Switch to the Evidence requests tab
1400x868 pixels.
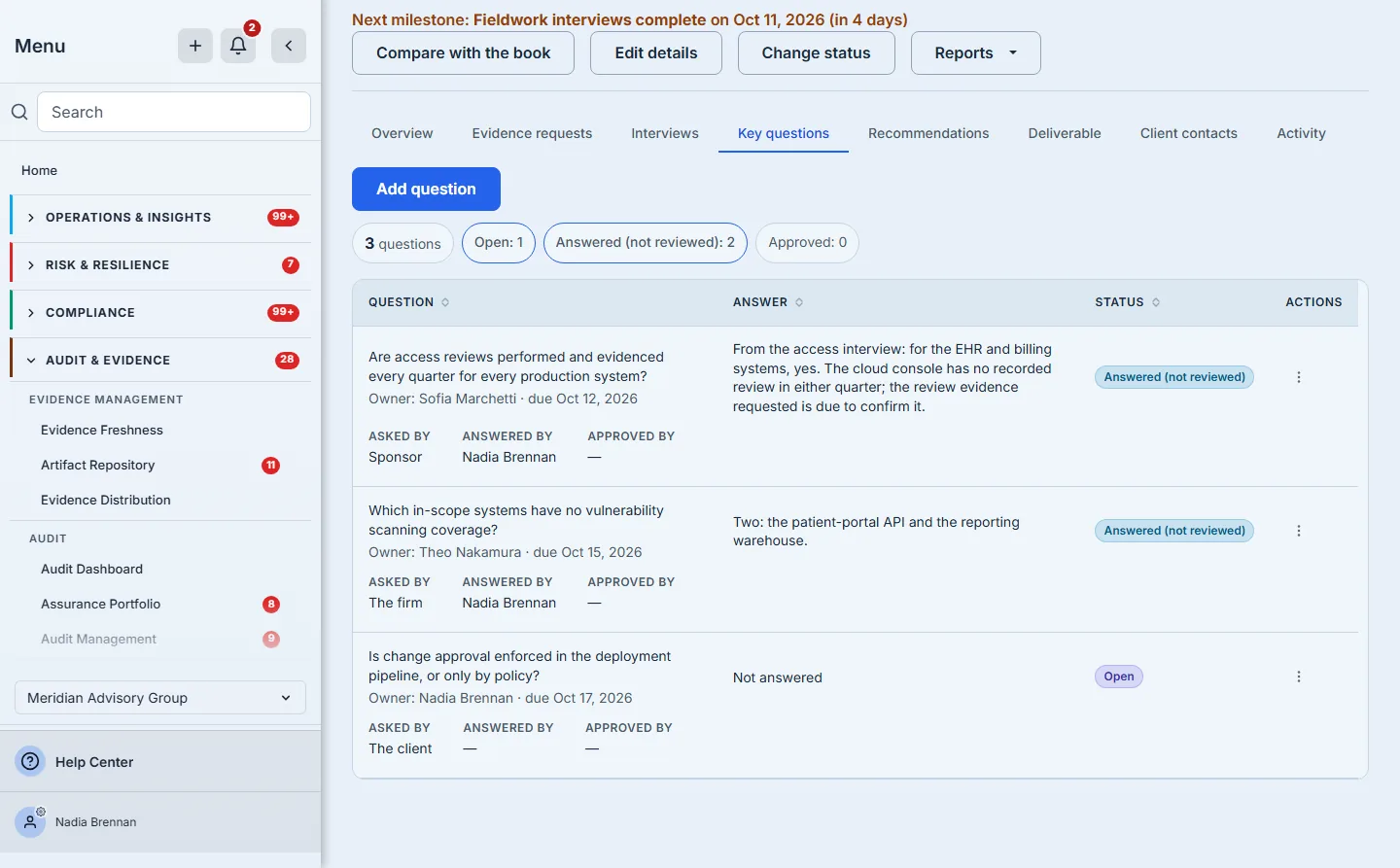click(x=532, y=133)
